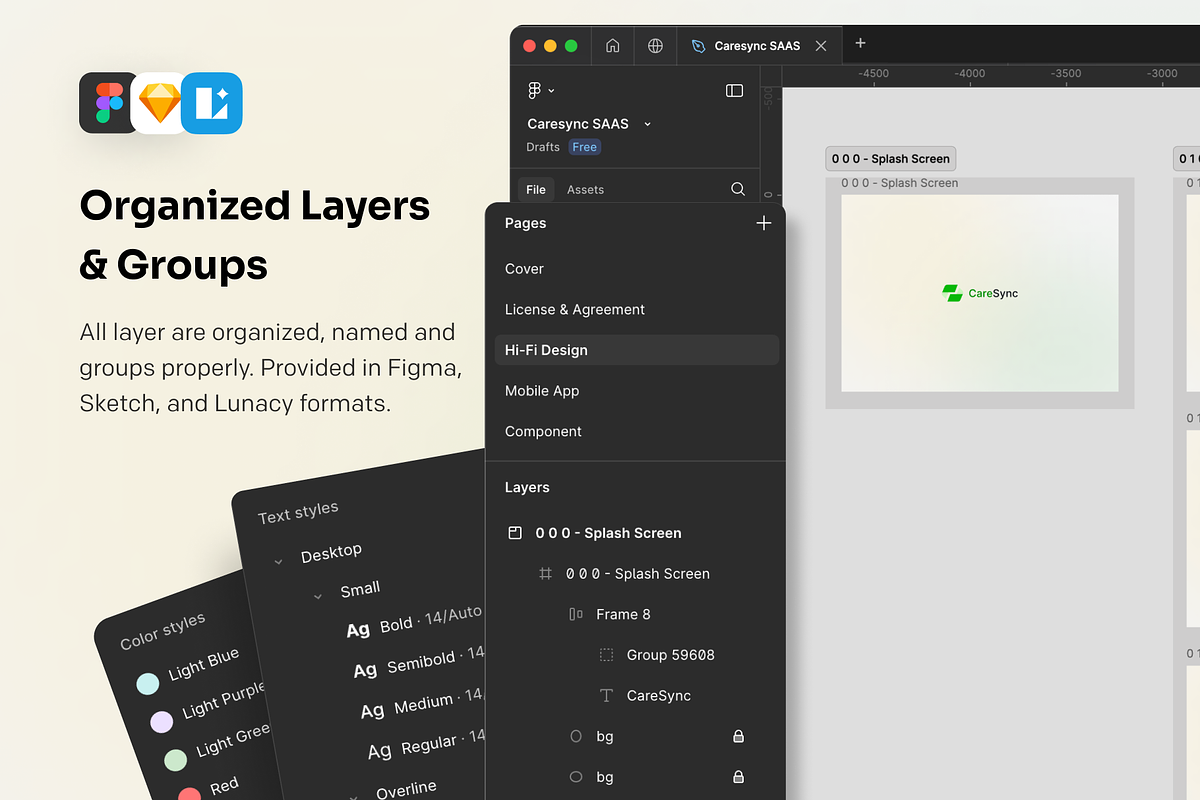Select the nested 0 0 0 - Splash Screen frame layer
Image resolution: width=1200 pixels, height=800 pixels.
click(636, 574)
